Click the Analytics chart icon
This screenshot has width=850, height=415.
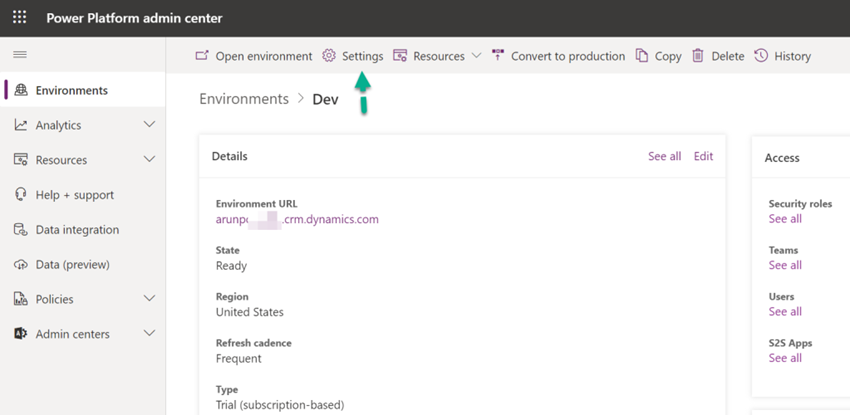pyautogui.click(x=21, y=125)
